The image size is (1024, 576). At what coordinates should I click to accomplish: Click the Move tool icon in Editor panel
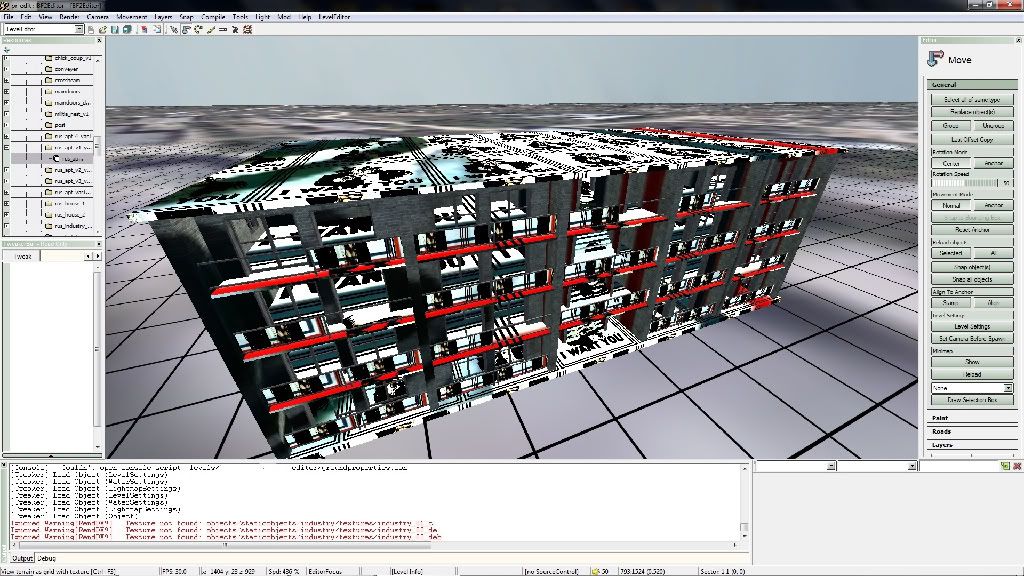pyautogui.click(x=934, y=59)
